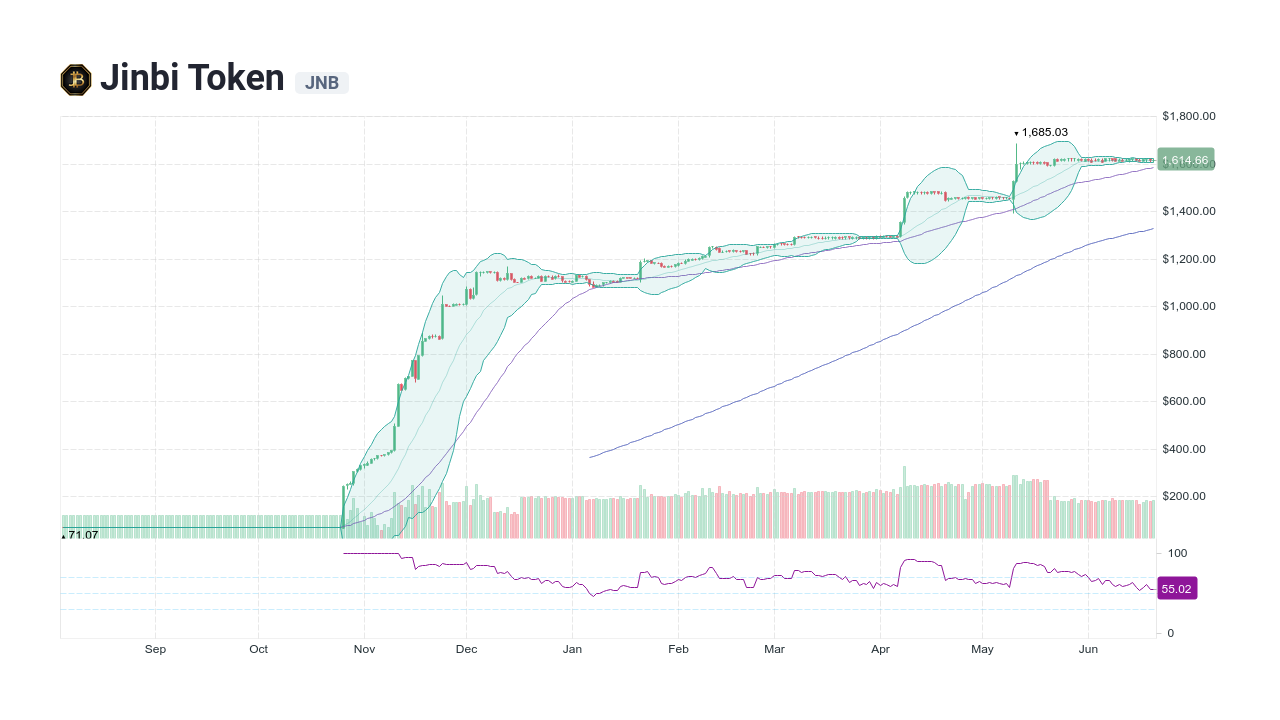The height and width of the screenshot is (720, 1280).
Task: Click the JNB ticker badge
Action: tap(321, 83)
